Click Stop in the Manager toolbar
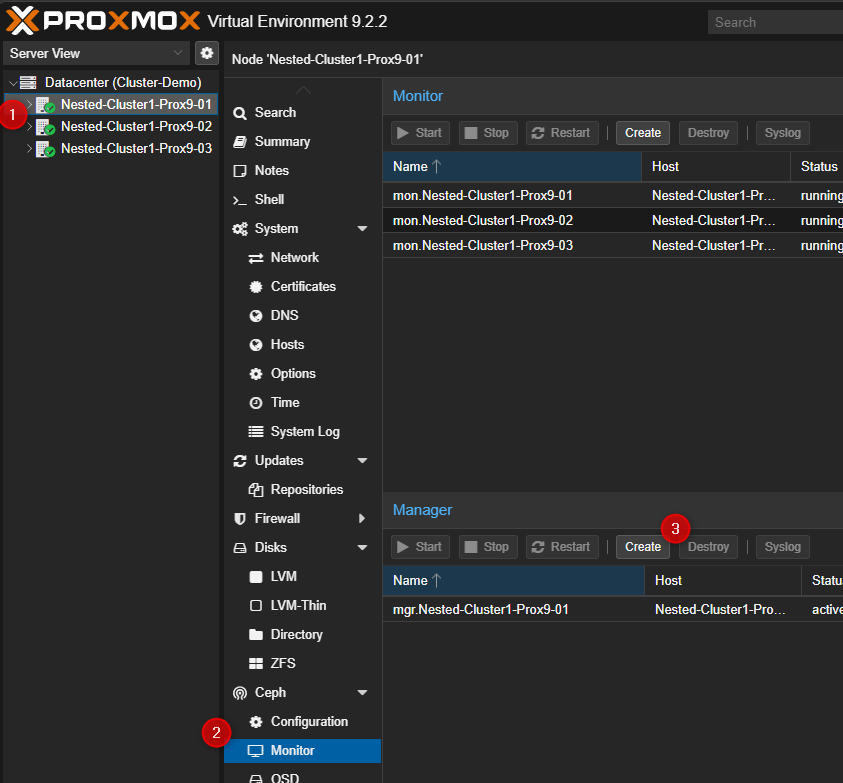843x783 pixels. point(488,547)
